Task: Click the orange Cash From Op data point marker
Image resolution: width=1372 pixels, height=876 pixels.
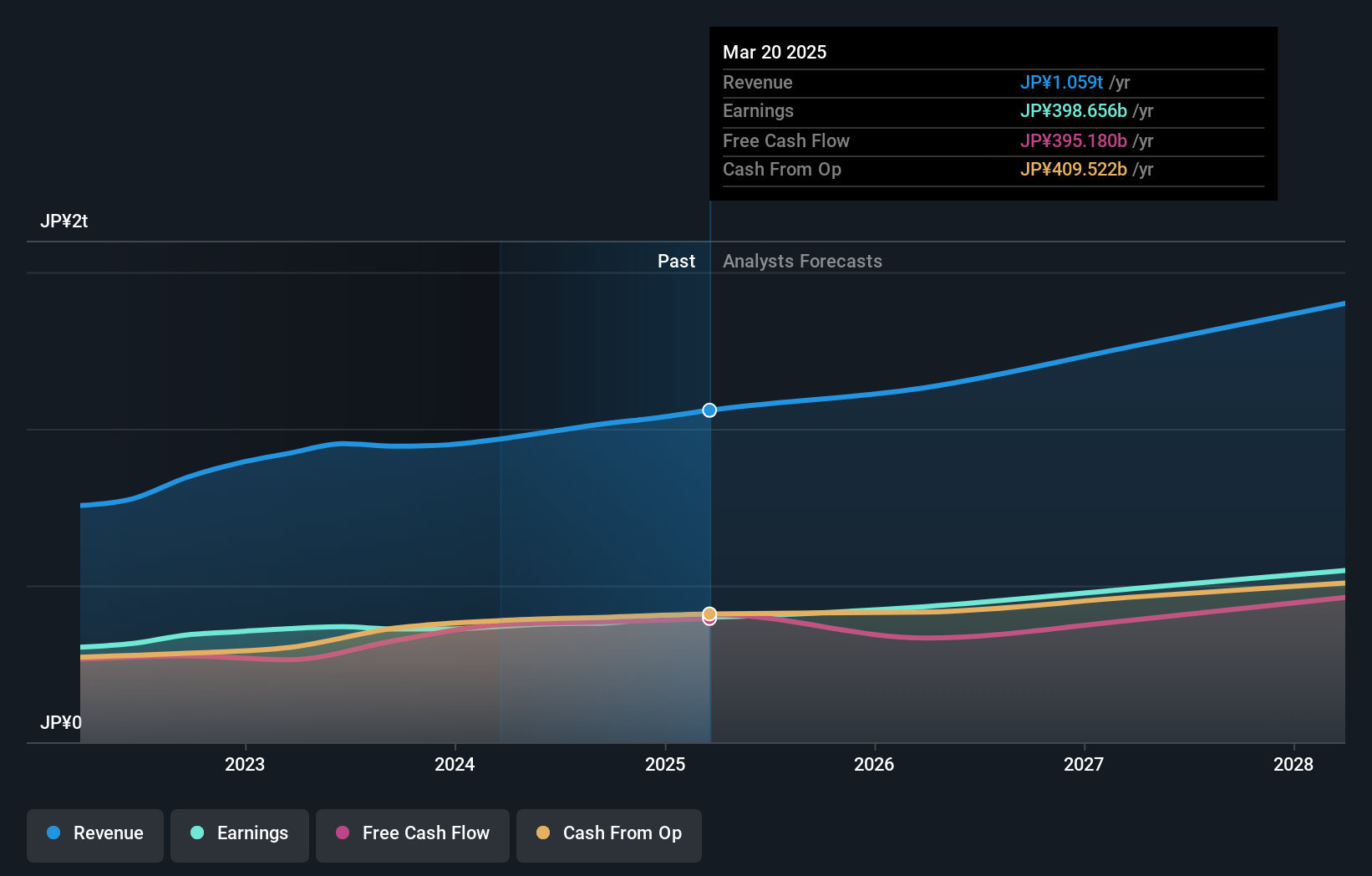Action: 709,614
